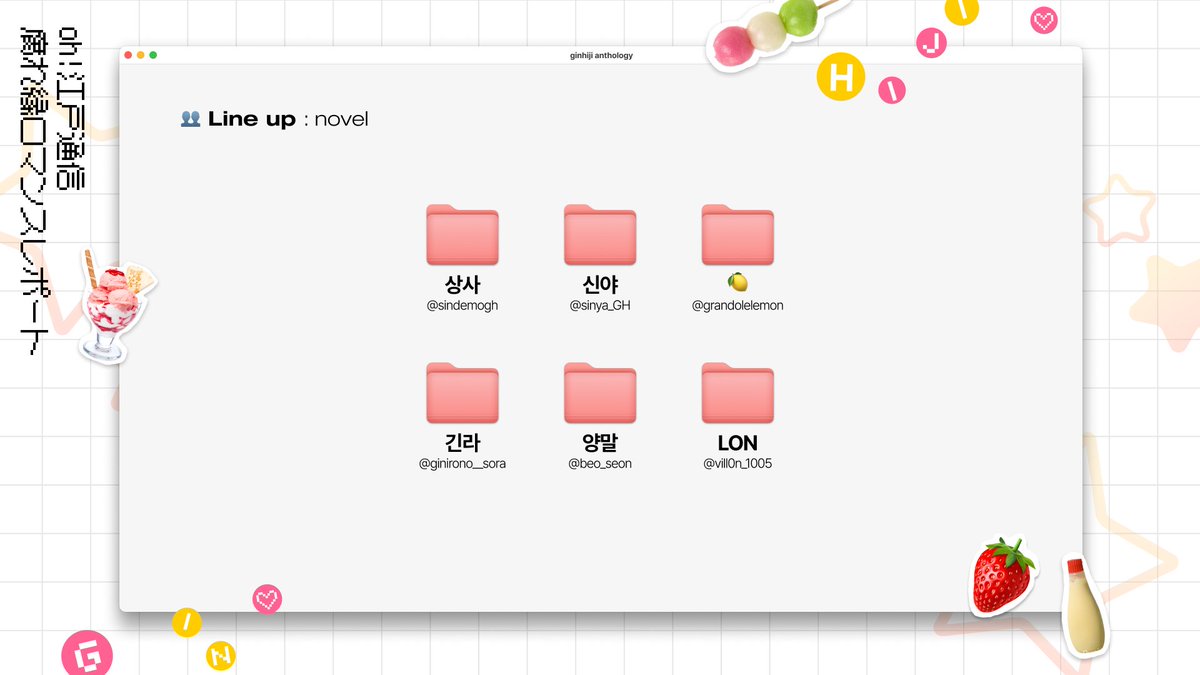Maximize the ginhiji anthology window
This screenshot has width=1200, height=675.
click(x=153, y=55)
